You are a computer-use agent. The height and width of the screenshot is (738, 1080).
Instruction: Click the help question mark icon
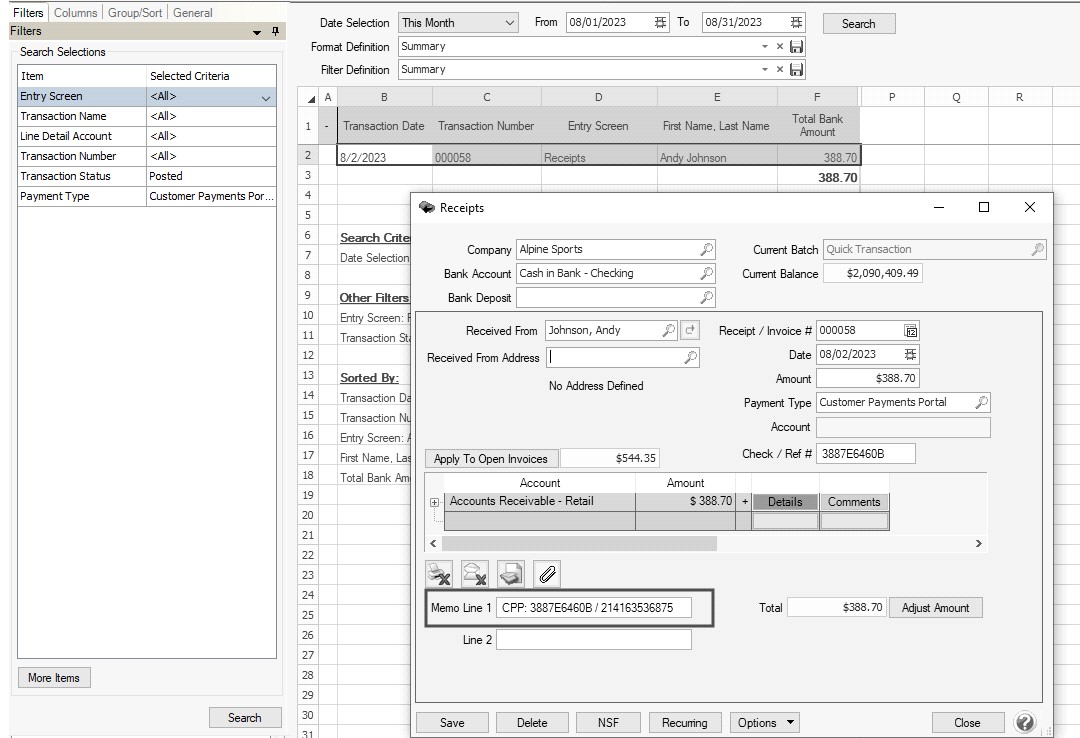pyautogui.click(x=1024, y=722)
